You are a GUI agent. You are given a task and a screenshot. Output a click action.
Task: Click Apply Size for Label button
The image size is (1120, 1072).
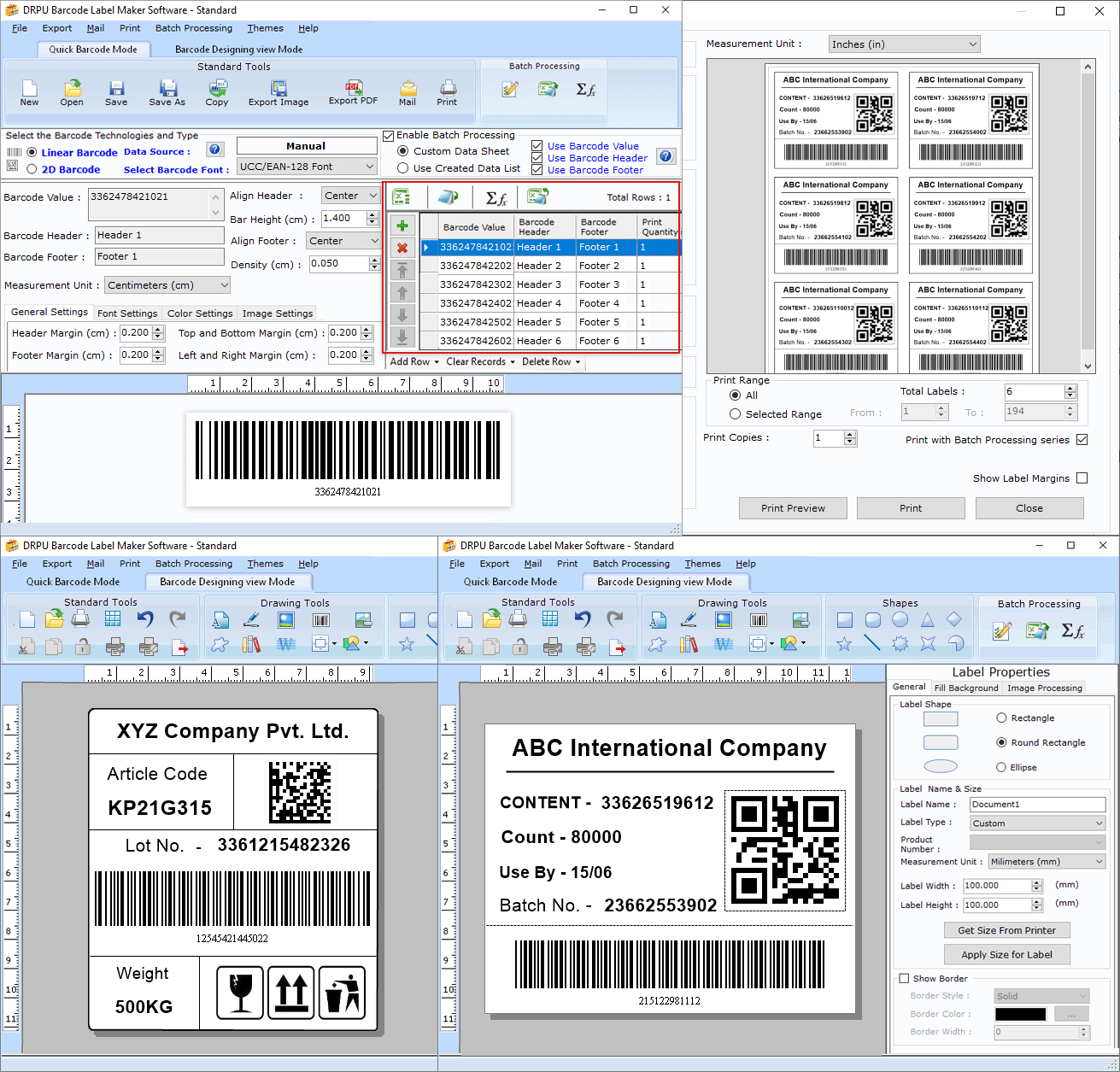click(x=1007, y=955)
